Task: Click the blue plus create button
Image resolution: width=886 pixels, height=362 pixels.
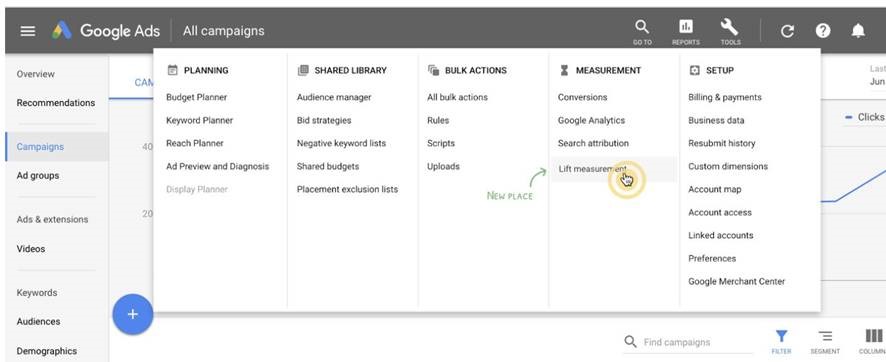Action: (x=132, y=314)
